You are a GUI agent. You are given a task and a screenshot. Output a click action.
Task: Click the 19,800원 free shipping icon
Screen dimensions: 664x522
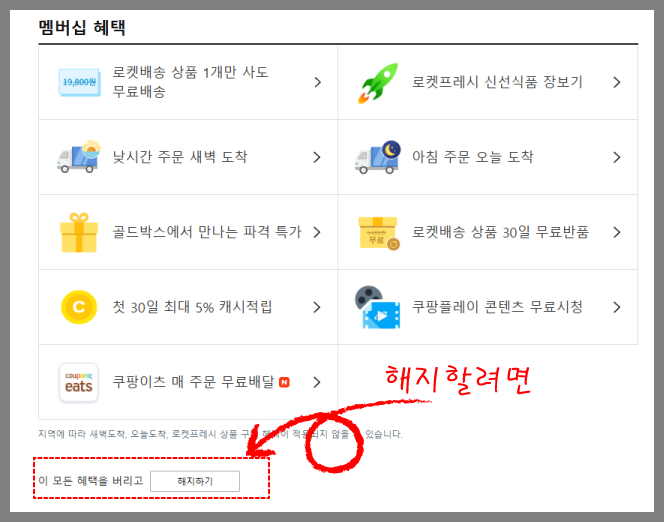pyautogui.click(x=79, y=82)
